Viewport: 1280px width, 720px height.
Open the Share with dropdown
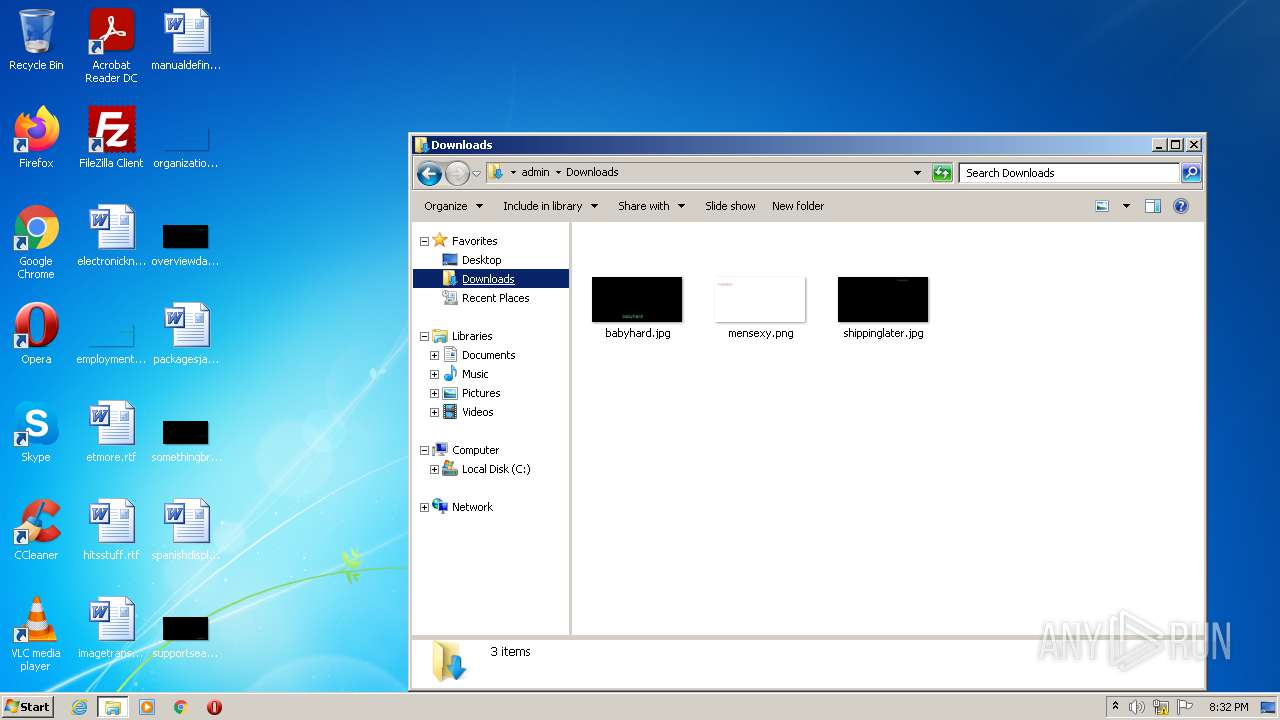click(x=651, y=206)
